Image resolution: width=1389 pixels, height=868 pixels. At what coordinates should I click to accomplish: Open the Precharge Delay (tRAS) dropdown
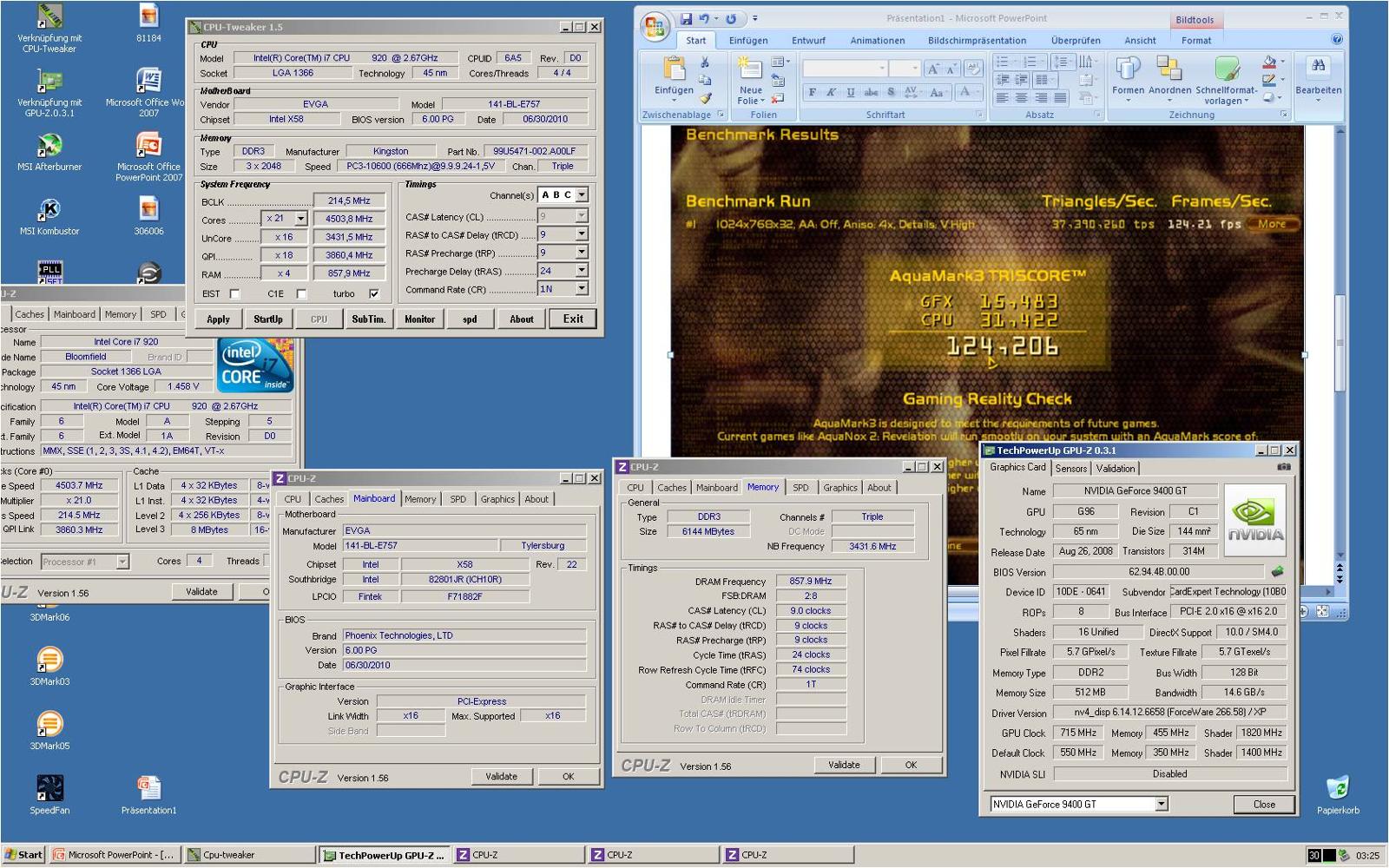click(582, 271)
